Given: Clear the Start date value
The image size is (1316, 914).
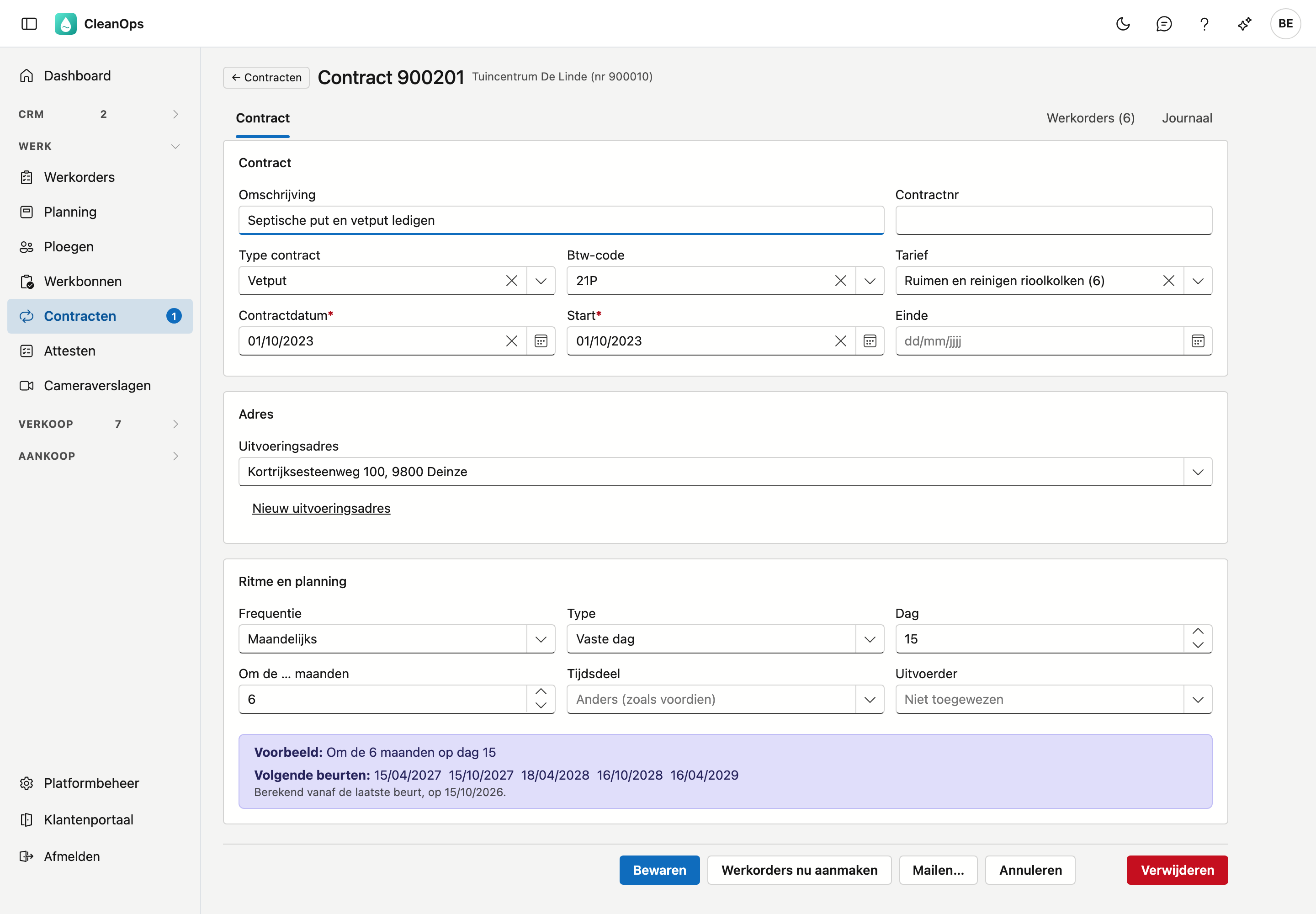Looking at the screenshot, I should click(840, 341).
